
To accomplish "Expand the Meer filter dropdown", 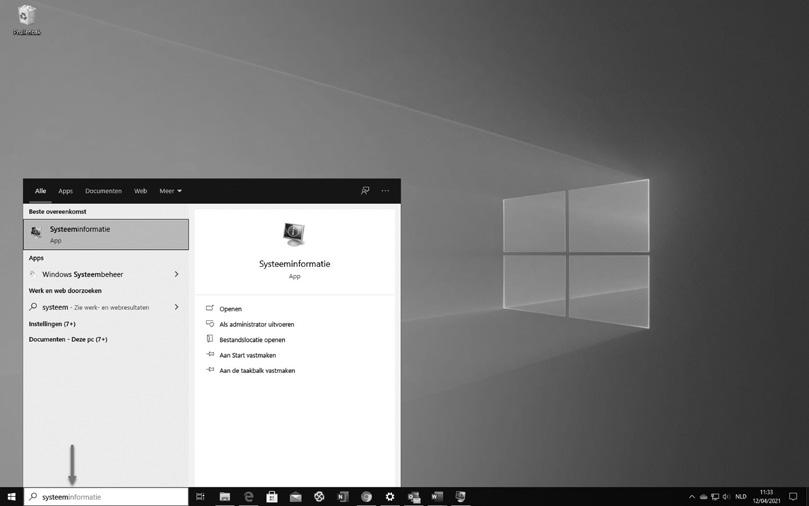I will (170, 191).
